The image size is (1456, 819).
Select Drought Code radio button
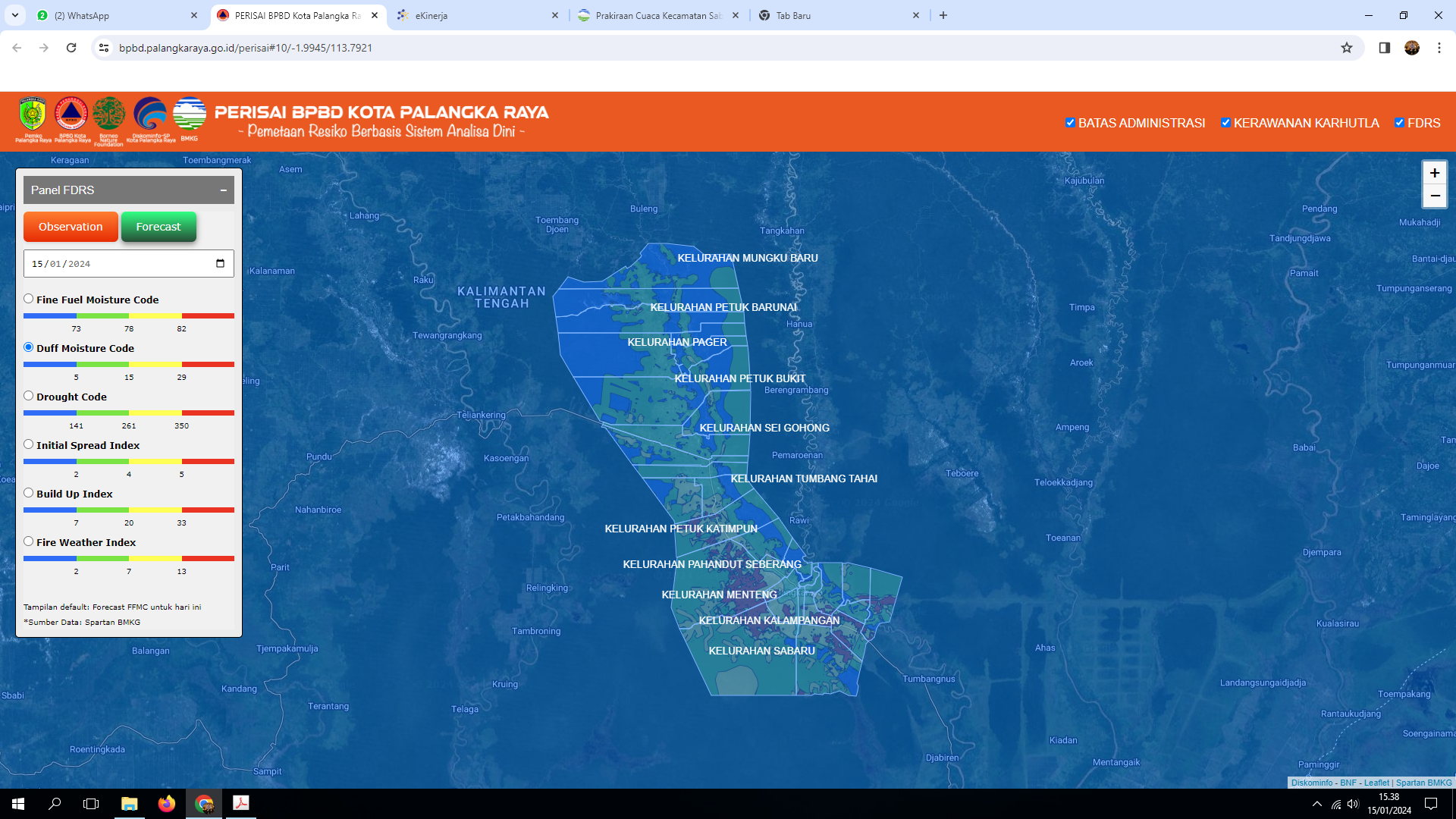tap(28, 396)
